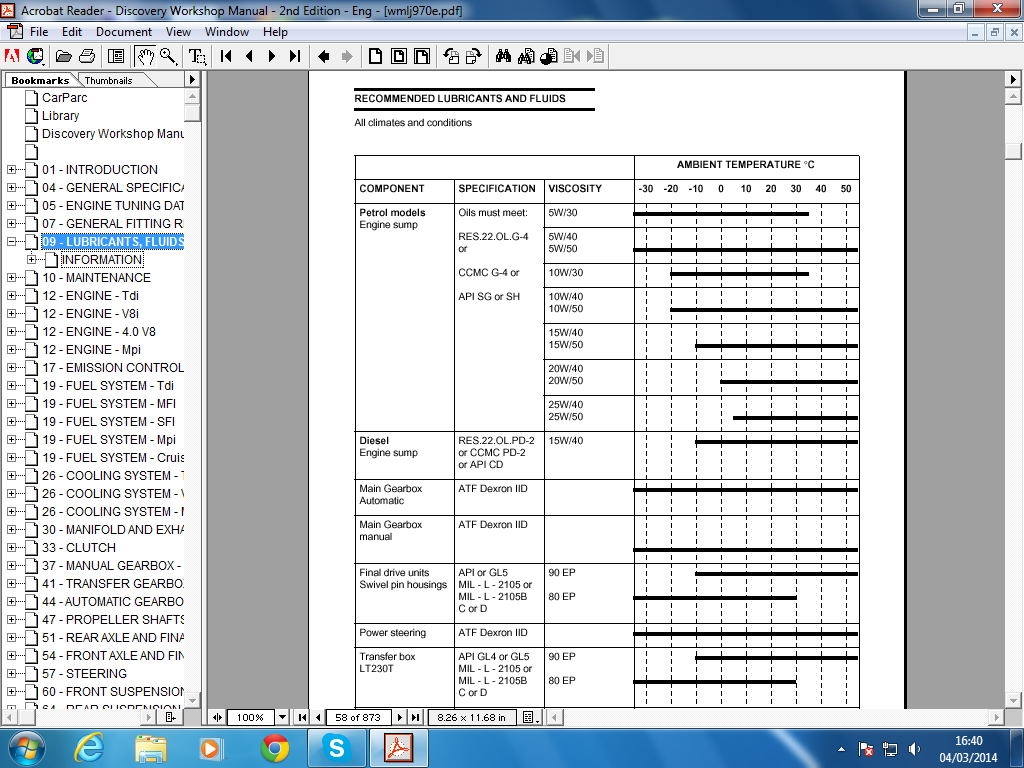Click the page number field 58 of 873
The width and height of the screenshot is (1024, 768).
click(358, 717)
